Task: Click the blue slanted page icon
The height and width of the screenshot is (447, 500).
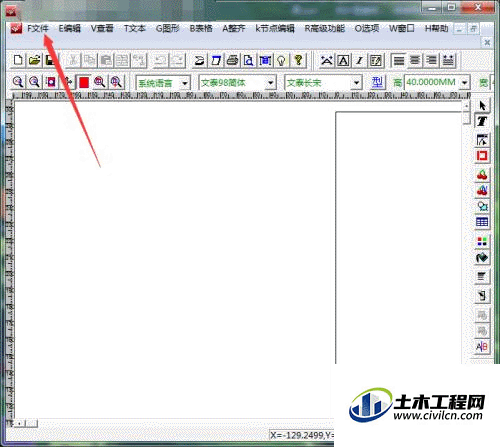Action: 216,61
